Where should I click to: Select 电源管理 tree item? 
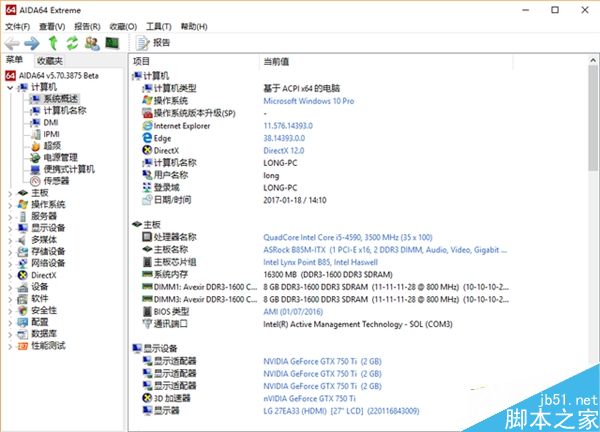click(60, 158)
